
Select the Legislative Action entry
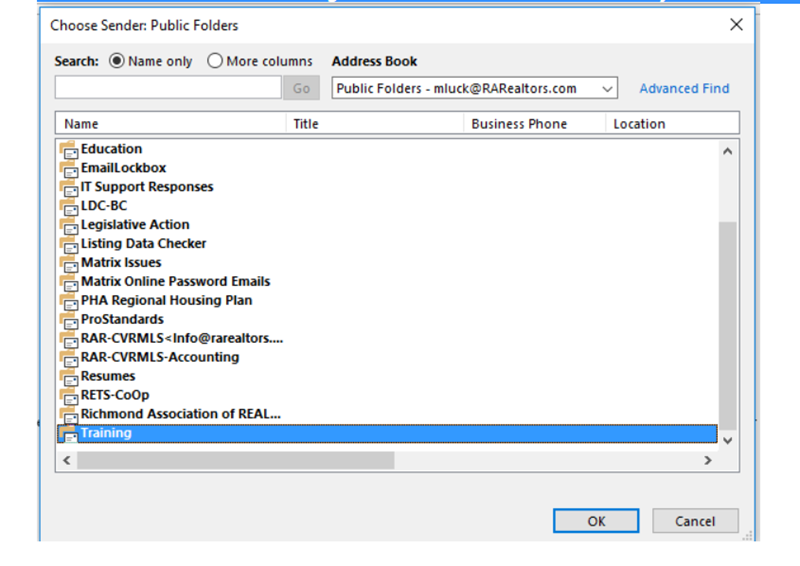(x=135, y=225)
